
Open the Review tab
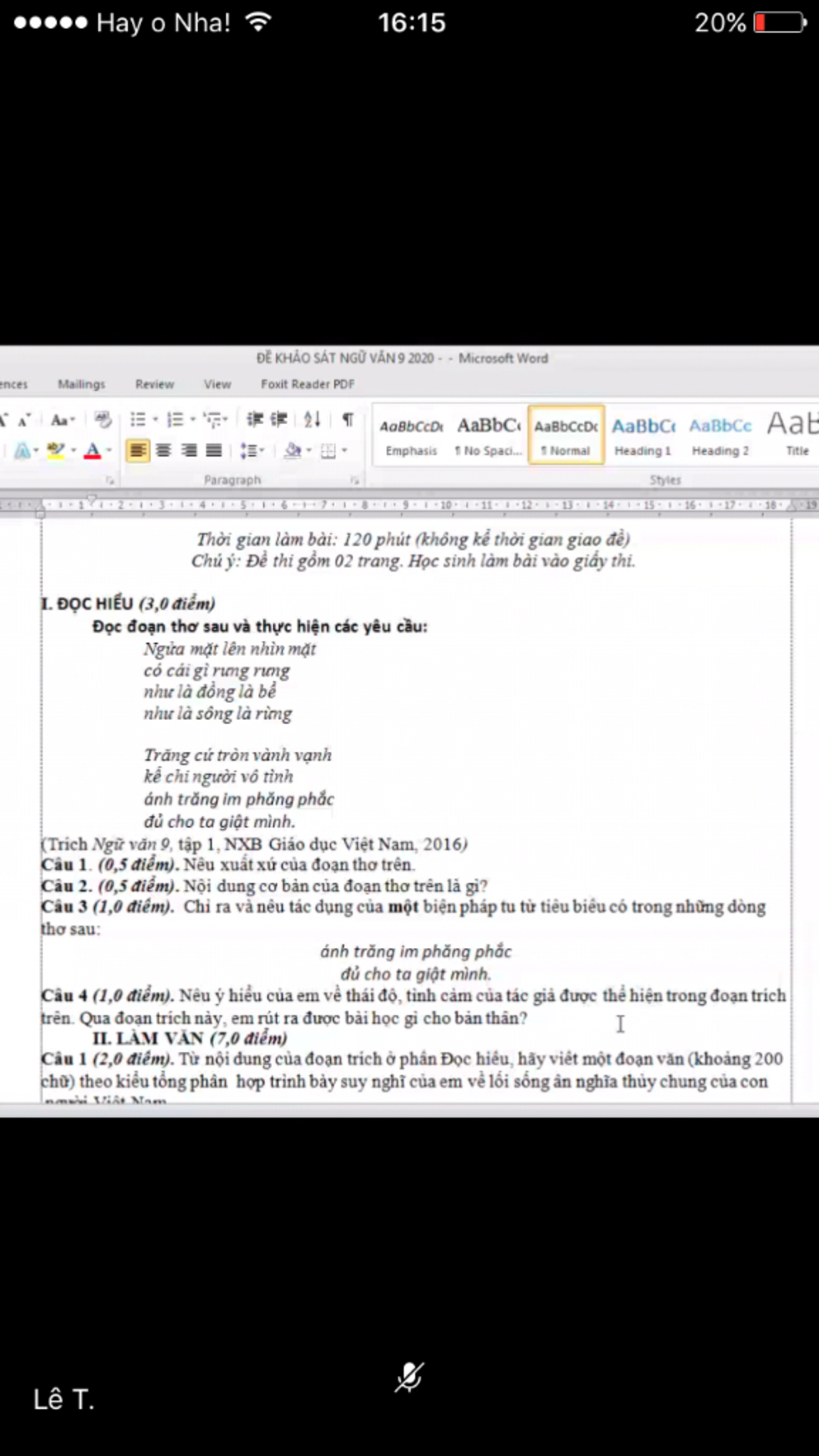click(154, 384)
